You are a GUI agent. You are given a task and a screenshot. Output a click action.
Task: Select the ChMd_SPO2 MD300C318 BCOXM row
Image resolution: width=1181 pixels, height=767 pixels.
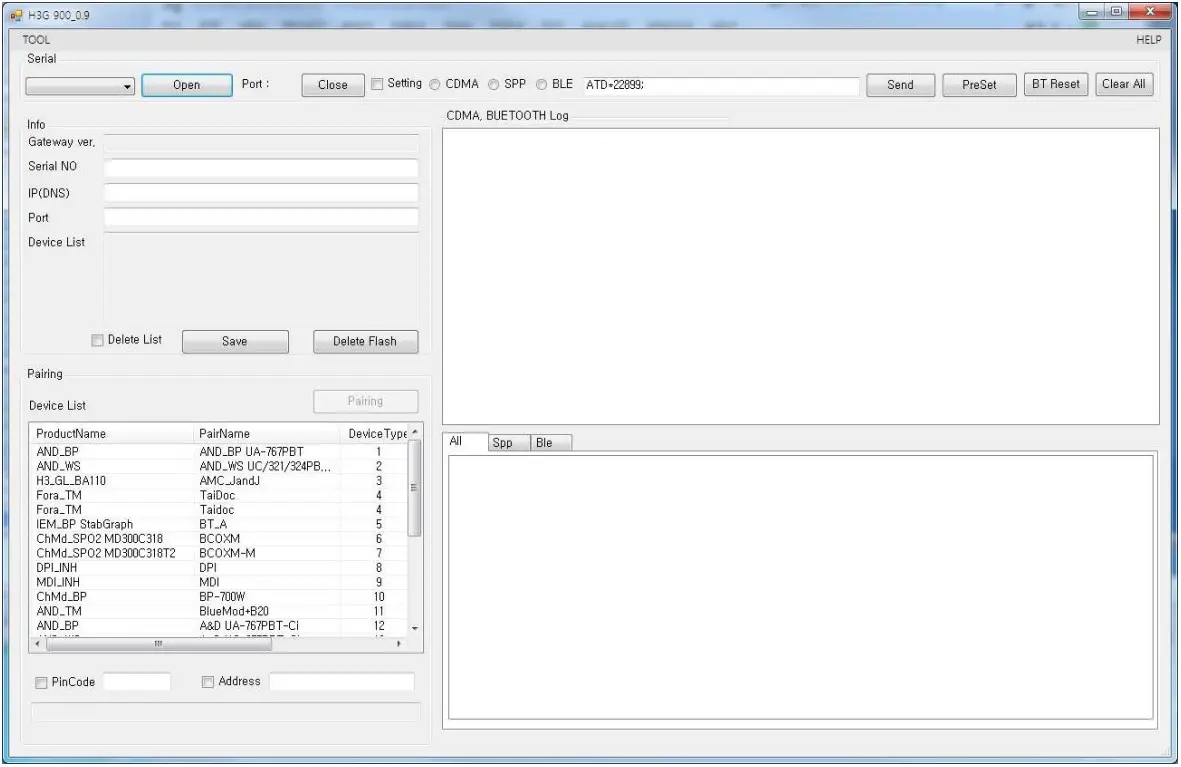[x=218, y=539]
